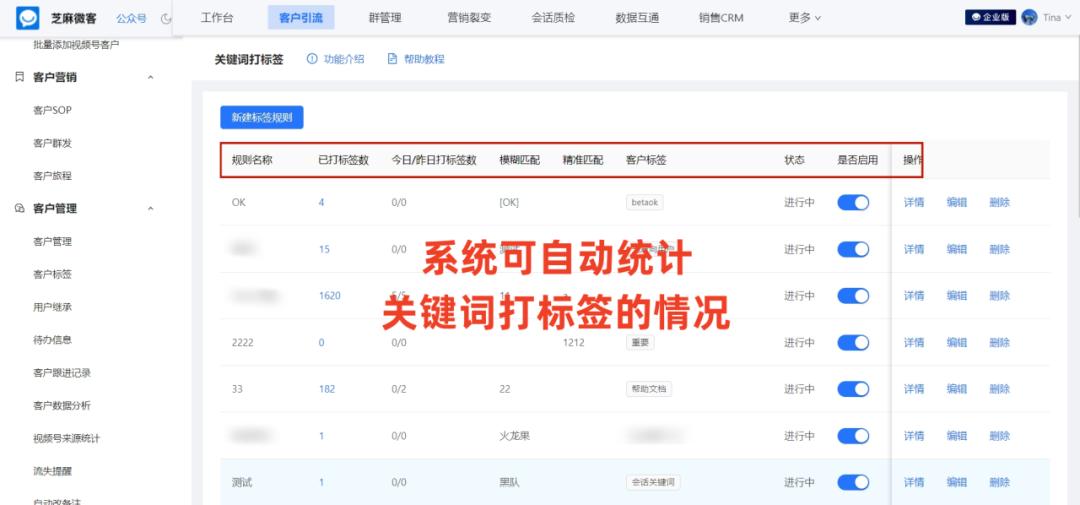
Task: Open 视频号来源统计 in the sidebar
Action: click(66, 438)
